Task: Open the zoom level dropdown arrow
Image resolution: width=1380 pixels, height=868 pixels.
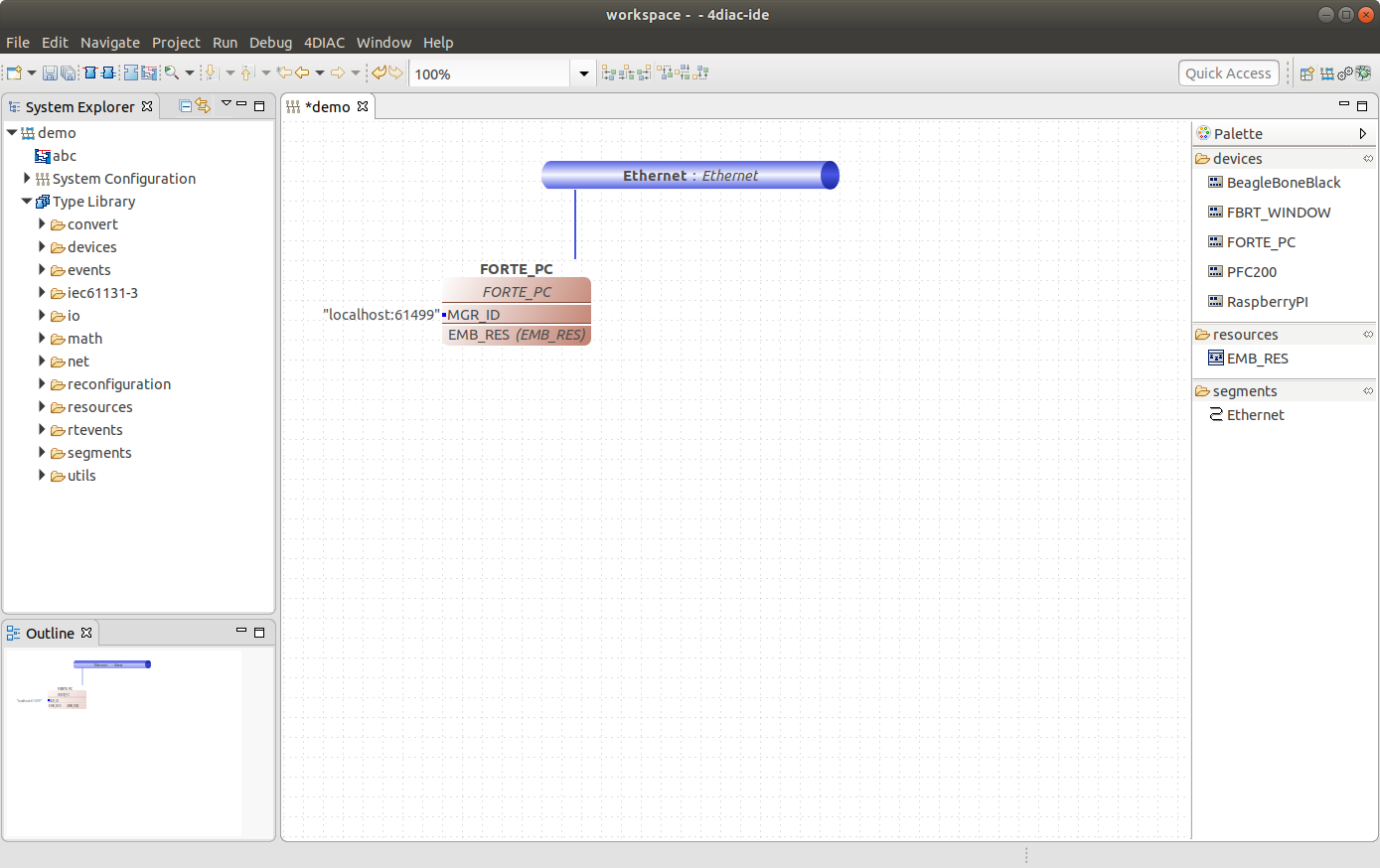Action: [x=583, y=73]
